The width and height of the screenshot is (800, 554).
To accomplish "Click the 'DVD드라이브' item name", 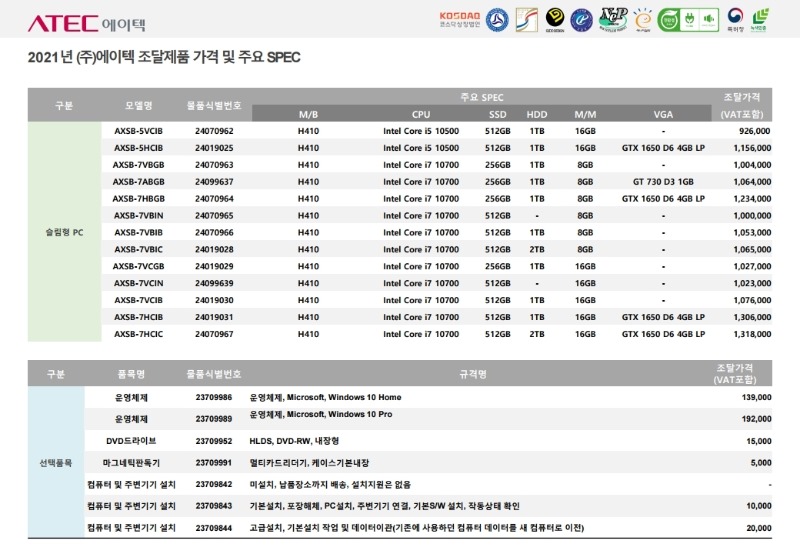I will 131,441.
